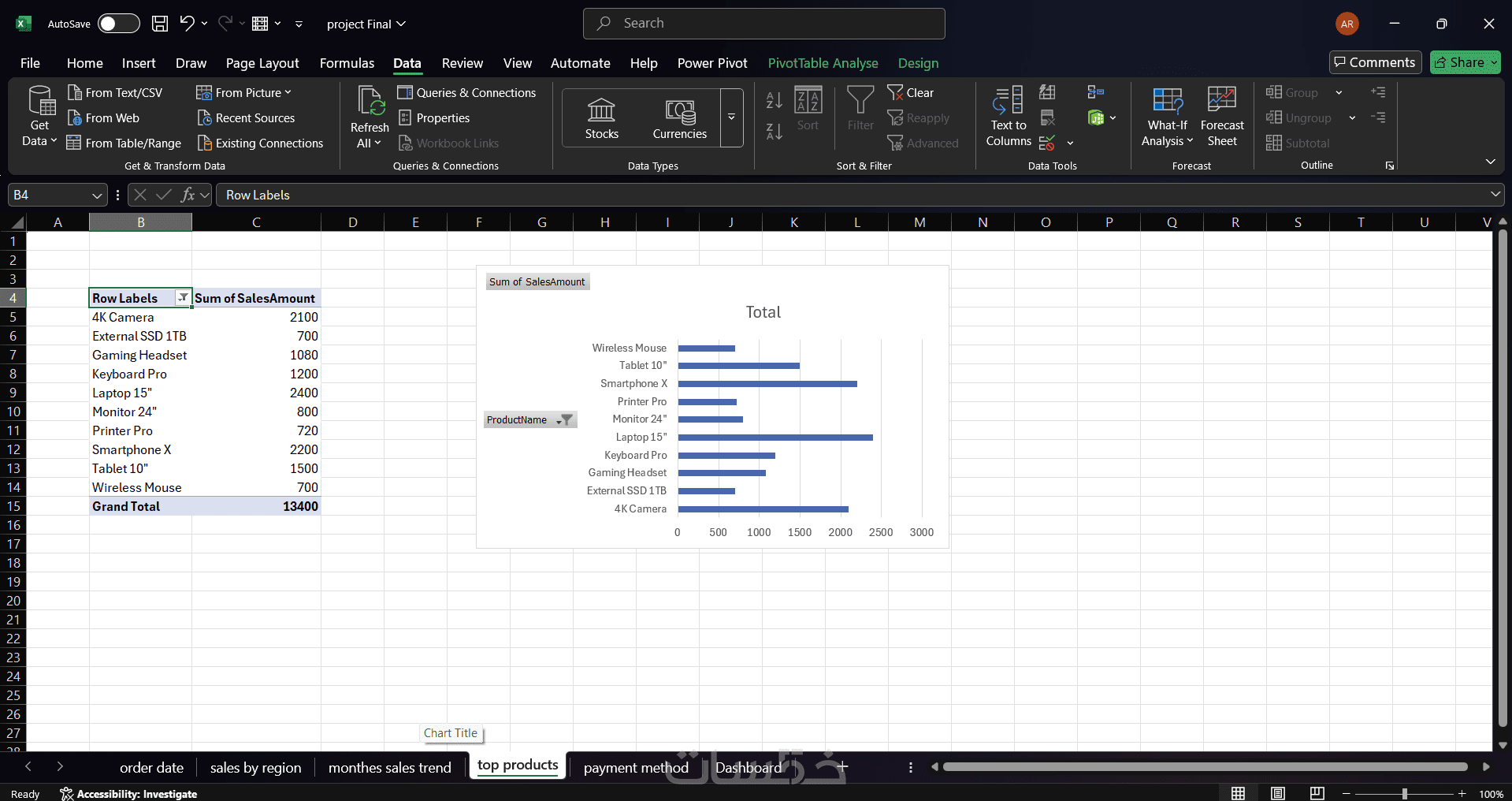Import data From Text/CSV
This screenshot has width=1512, height=801.
115,93
